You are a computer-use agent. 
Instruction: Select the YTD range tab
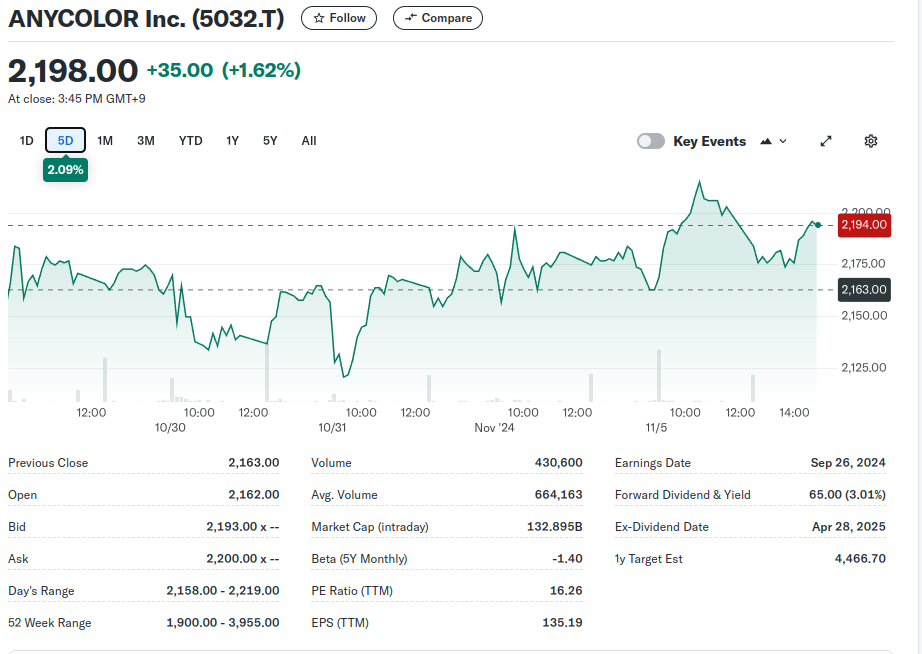click(x=191, y=141)
